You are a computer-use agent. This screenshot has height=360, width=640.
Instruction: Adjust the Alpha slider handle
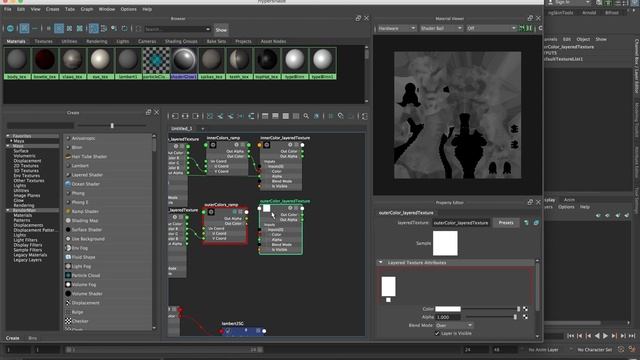click(x=515, y=317)
